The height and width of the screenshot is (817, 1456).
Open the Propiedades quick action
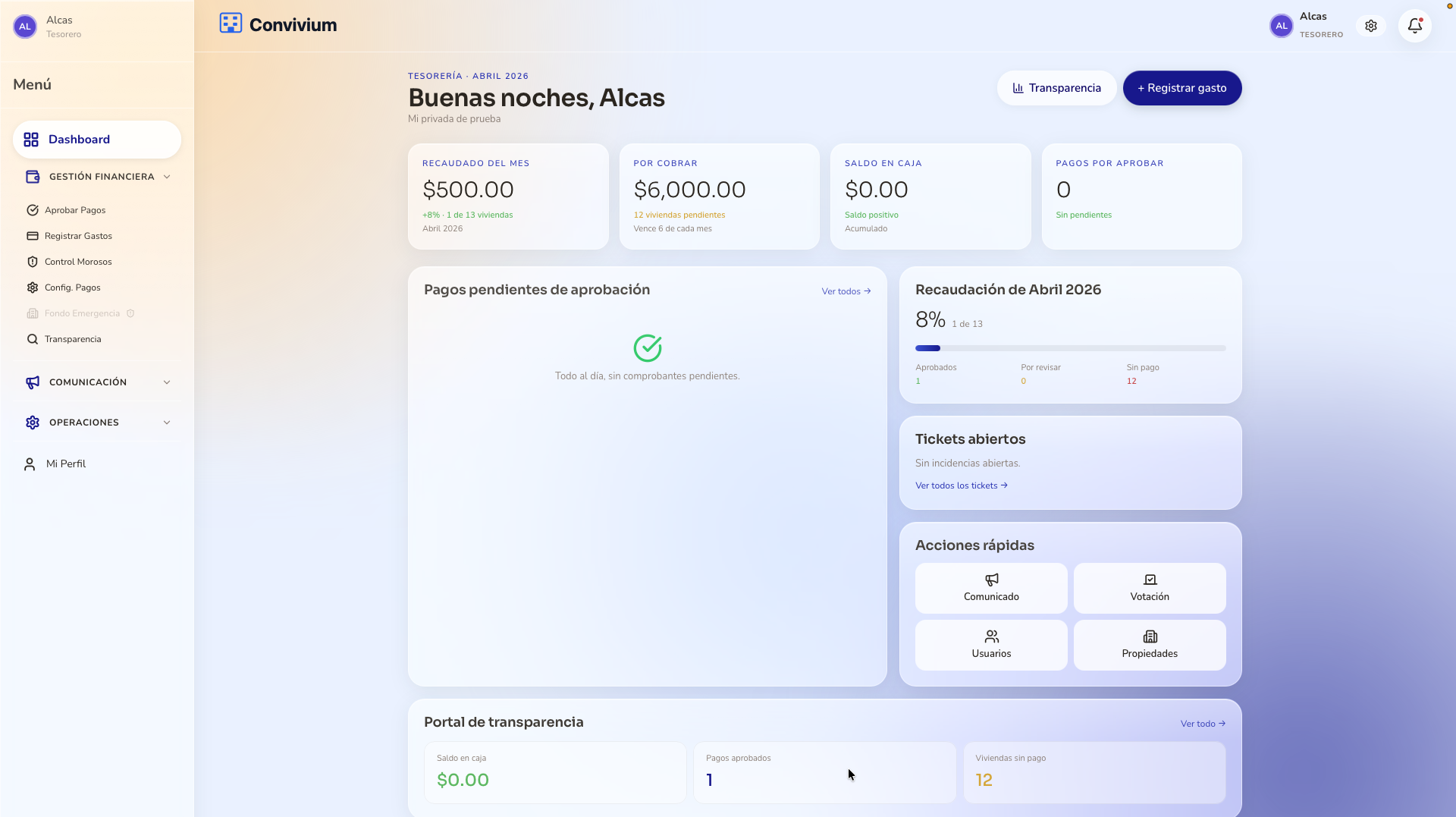point(1149,645)
